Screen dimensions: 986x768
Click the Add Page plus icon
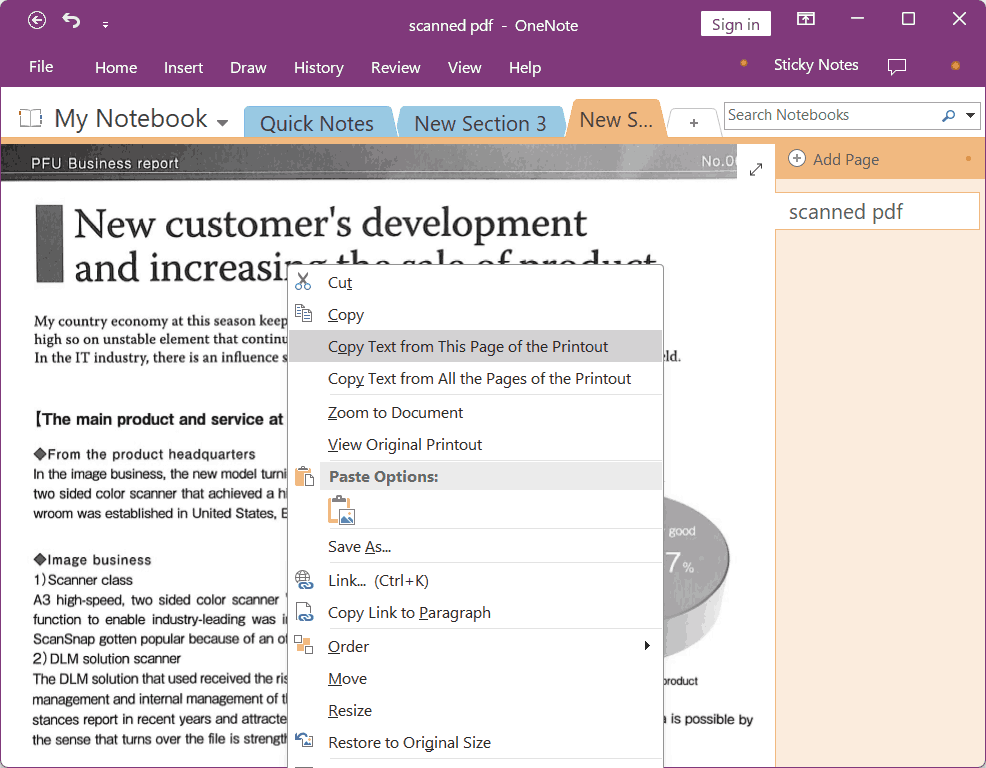click(x=797, y=159)
